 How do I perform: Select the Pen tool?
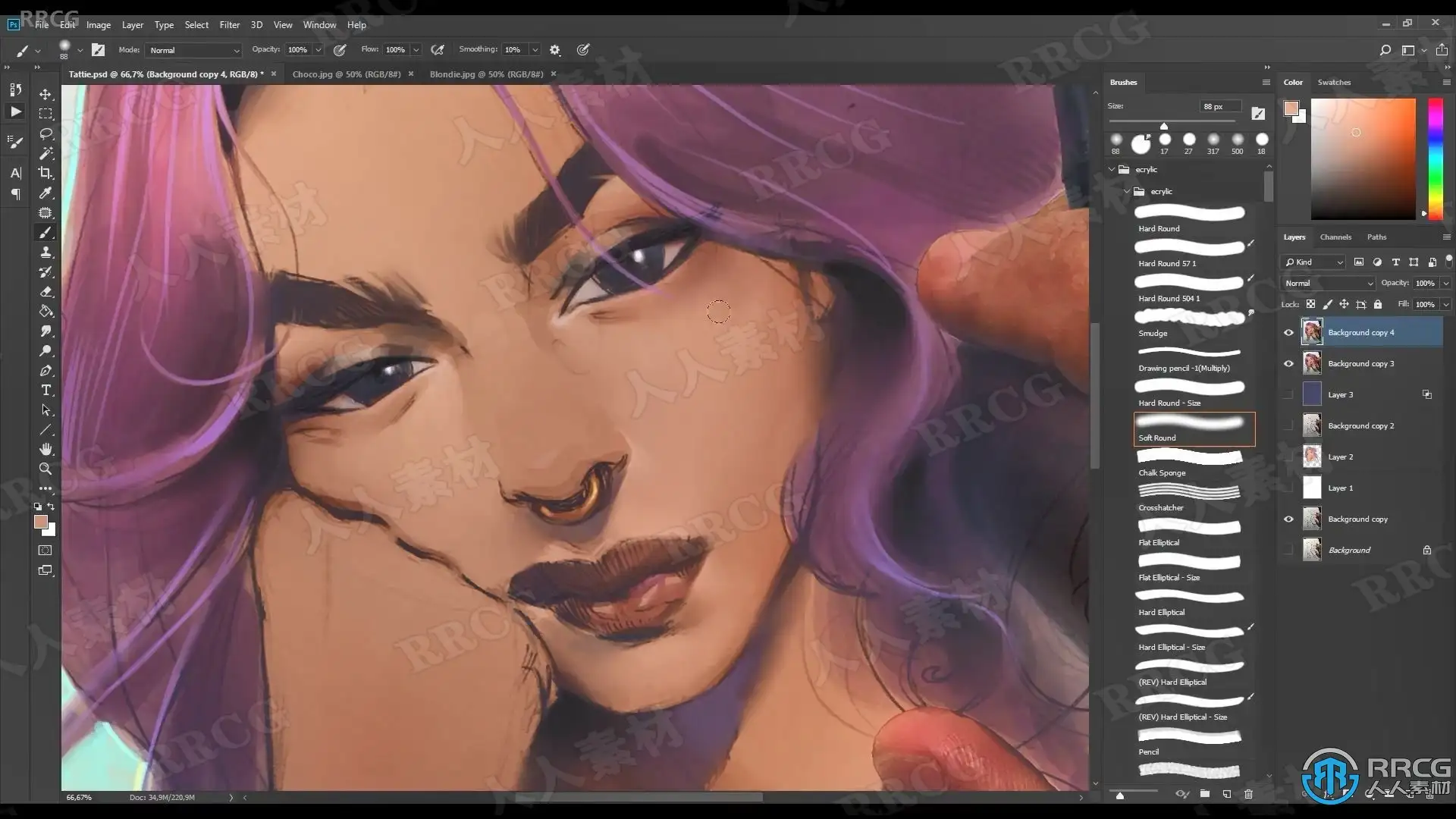pos(45,371)
